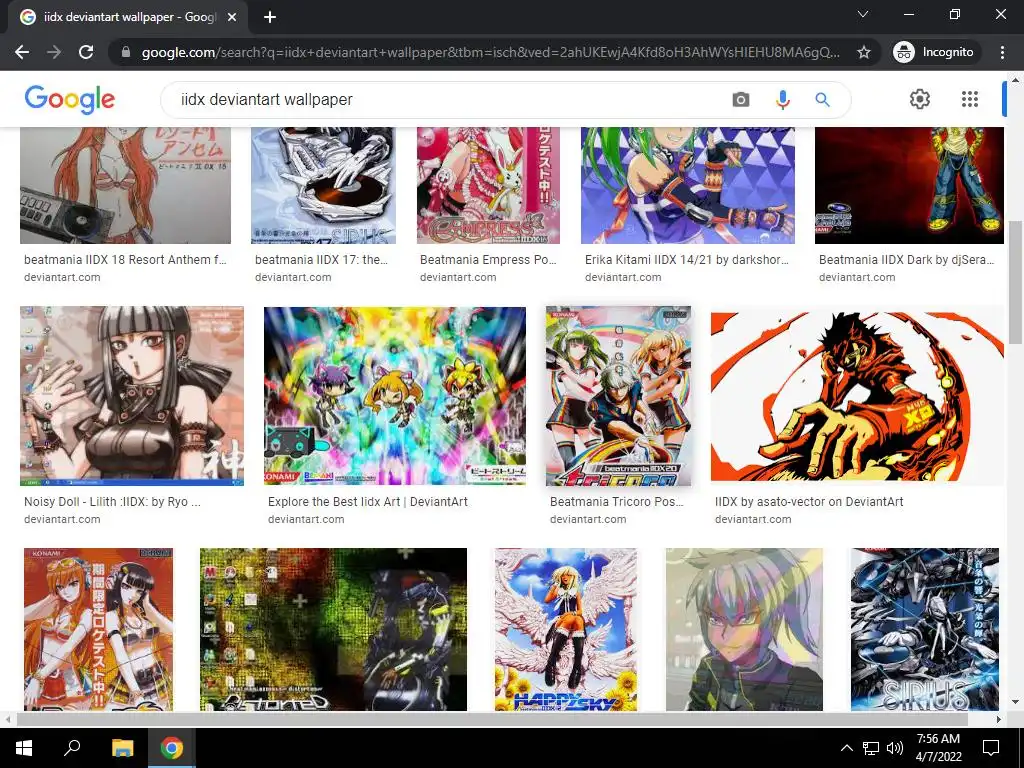Open the Tricoro poster thumbnail
The height and width of the screenshot is (768, 1024).
(618, 396)
